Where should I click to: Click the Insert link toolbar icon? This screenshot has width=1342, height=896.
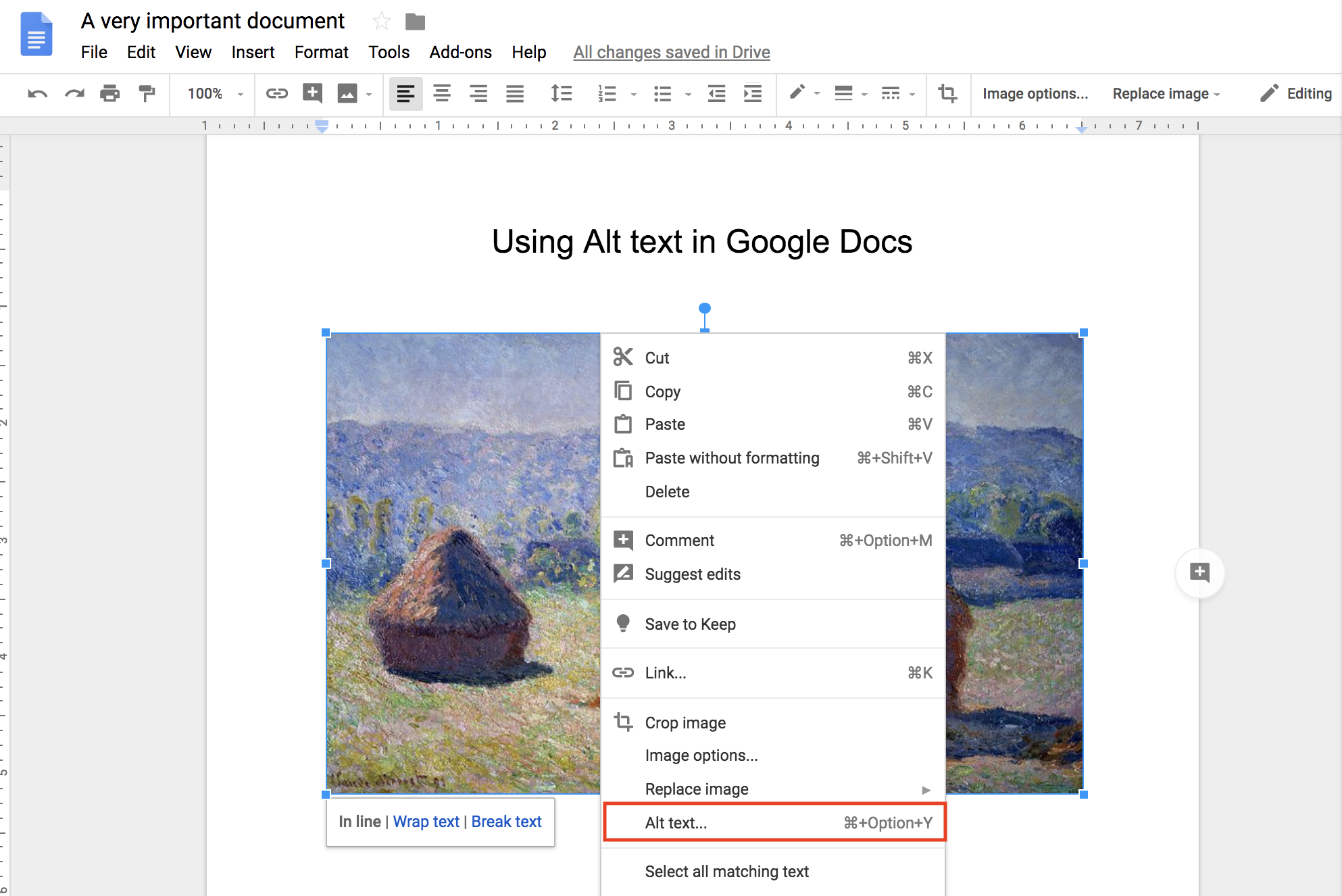click(276, 93)
